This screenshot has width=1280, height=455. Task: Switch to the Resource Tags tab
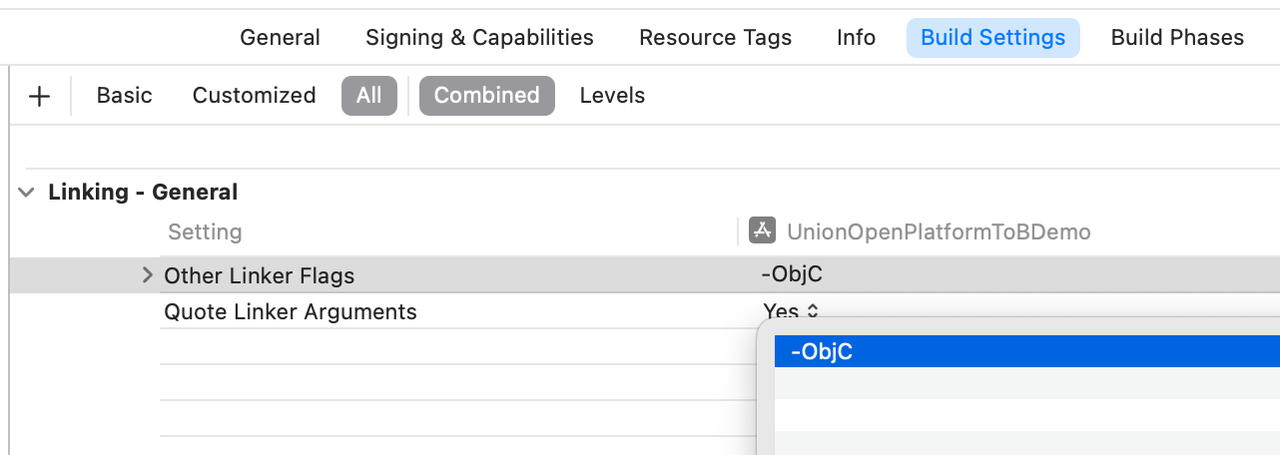coord(715,38)
